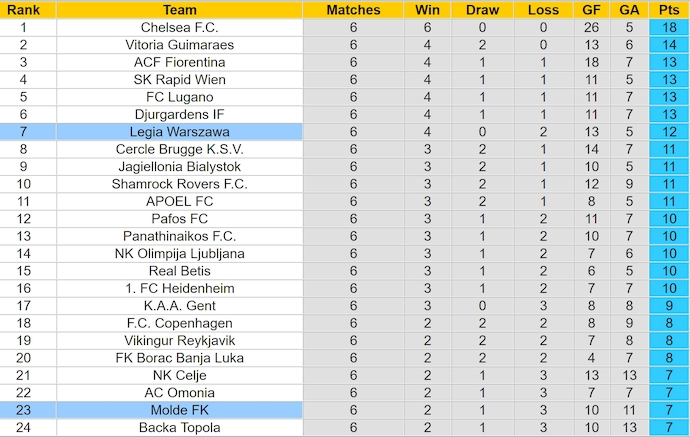This screenshot has width=690, height=437.
Task: Click the ACF Fiorentina team name
Action: [179, 62]
